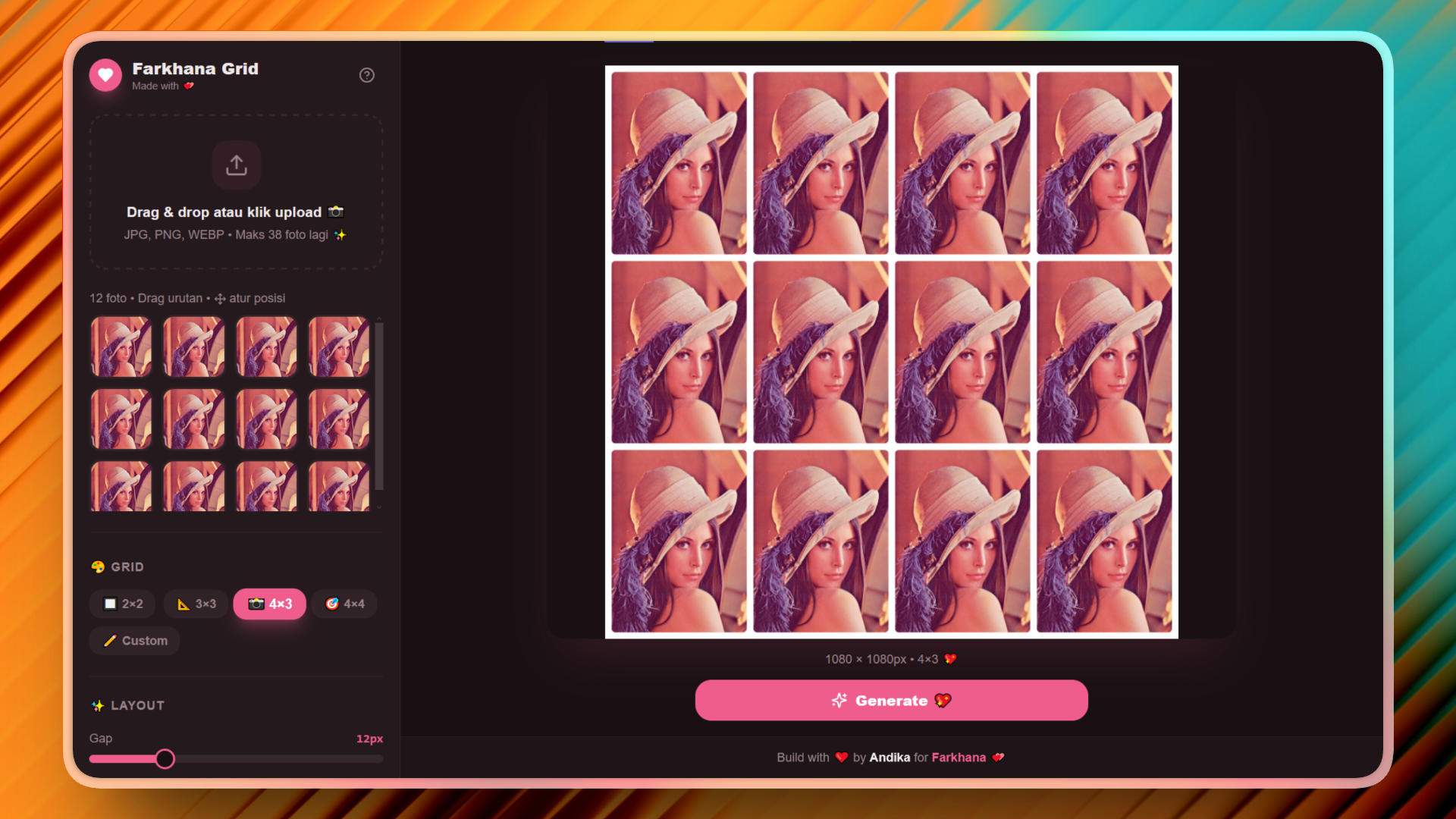Select fourth photo thumbnail in the top row

coord(339,347)
